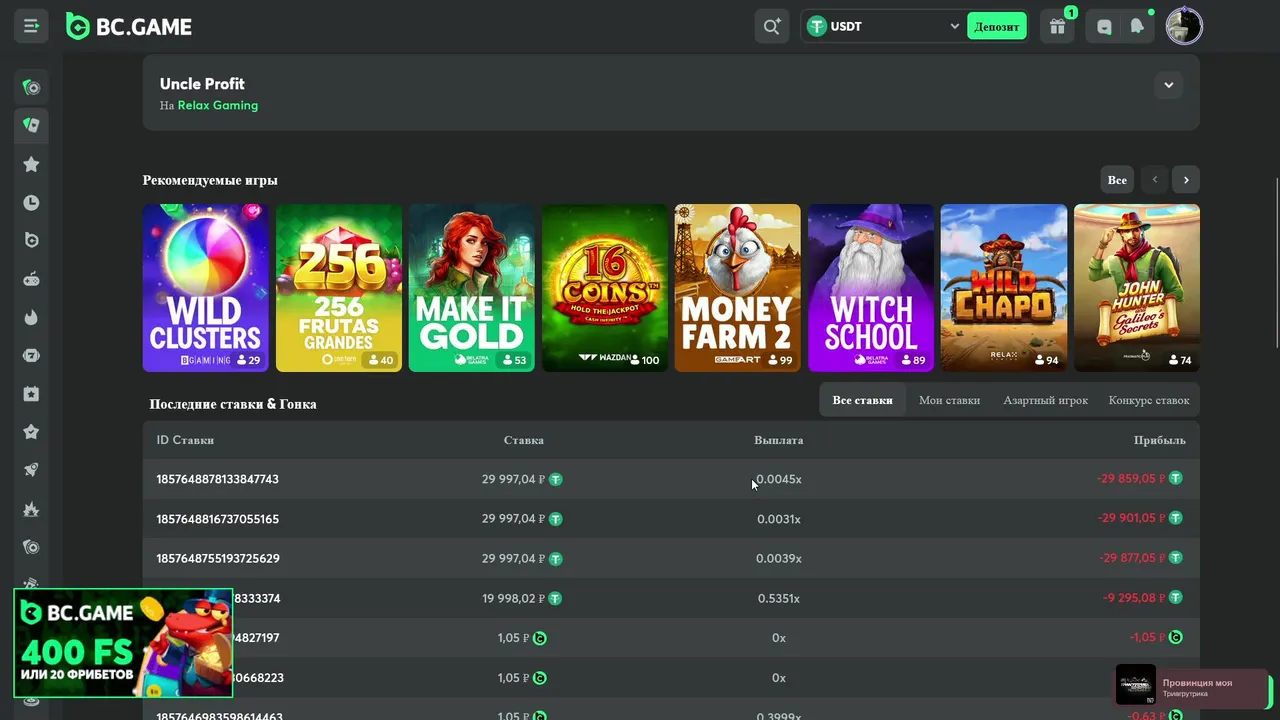The width and height of the screenshot is (1280, 720).
Task: Open the calendar star sidebar icon
Action: pos(31,394)
